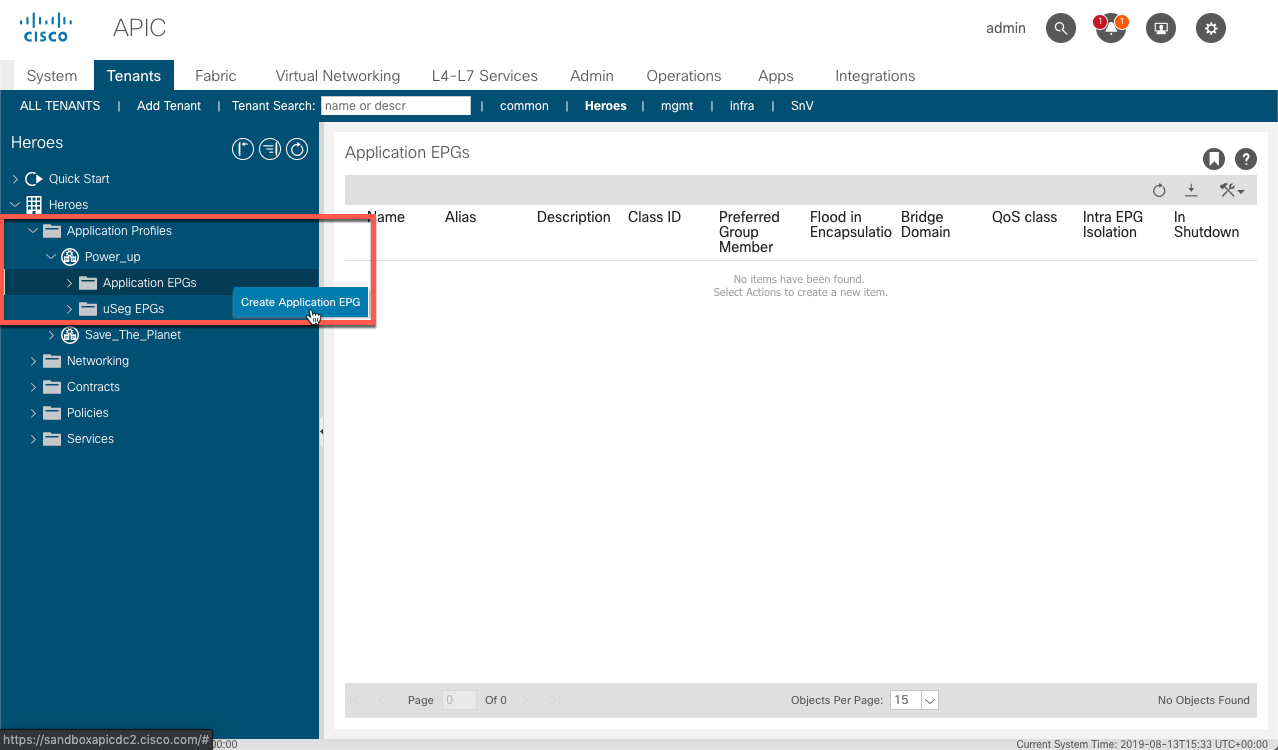The height and width of the screenshot is (750, 1278).
Task: Open the system settings gear icon
Action: (x=1210, y=28)
